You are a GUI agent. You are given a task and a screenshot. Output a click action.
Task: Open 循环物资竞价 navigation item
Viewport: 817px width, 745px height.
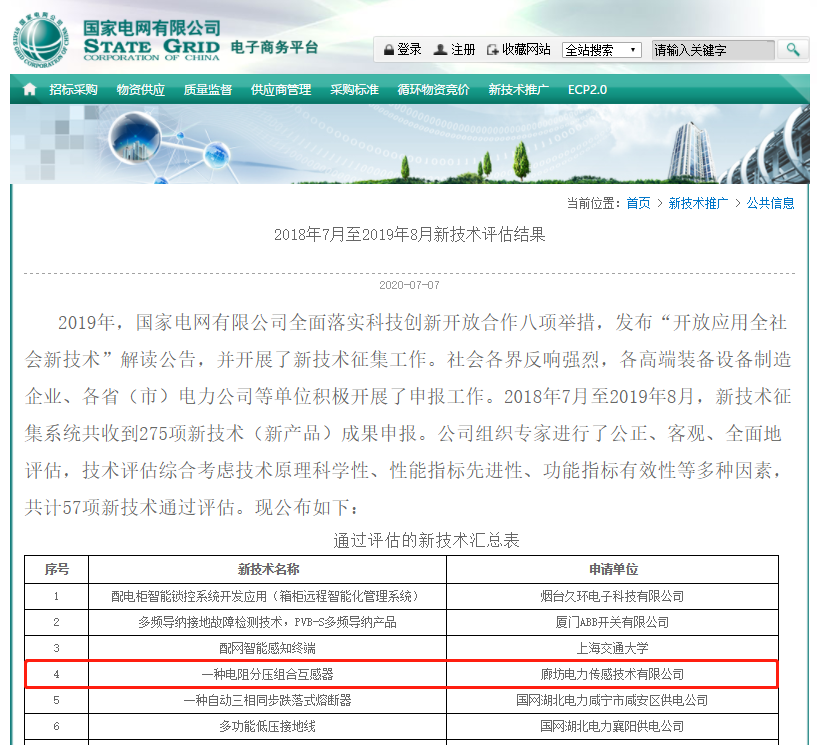click(x=433, y=89)
